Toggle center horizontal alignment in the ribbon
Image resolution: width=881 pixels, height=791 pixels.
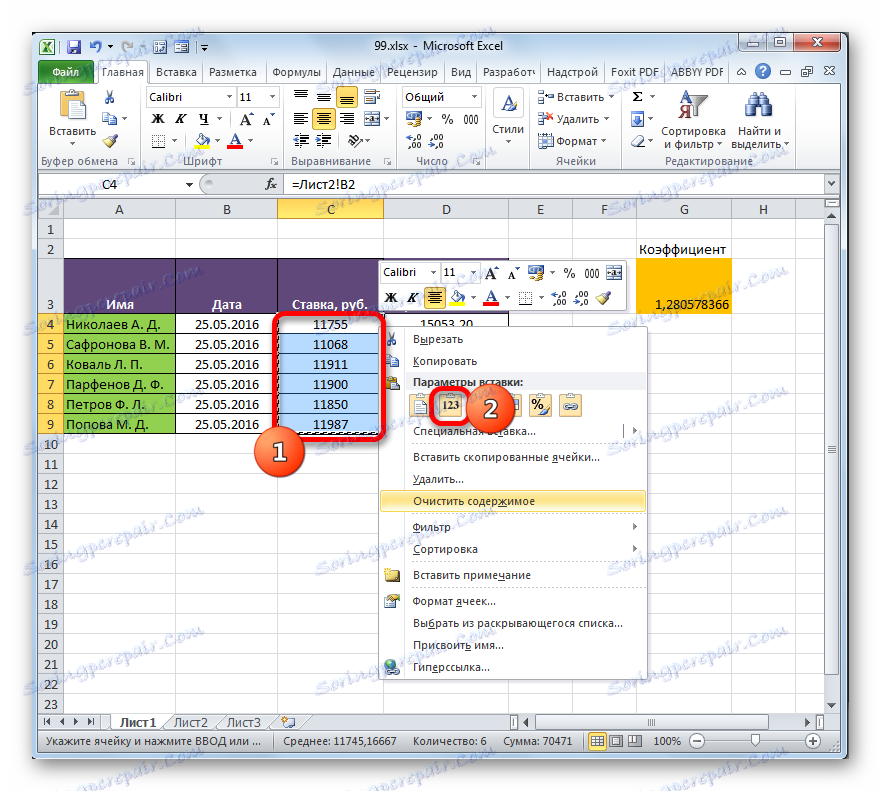tap(324, 119)
